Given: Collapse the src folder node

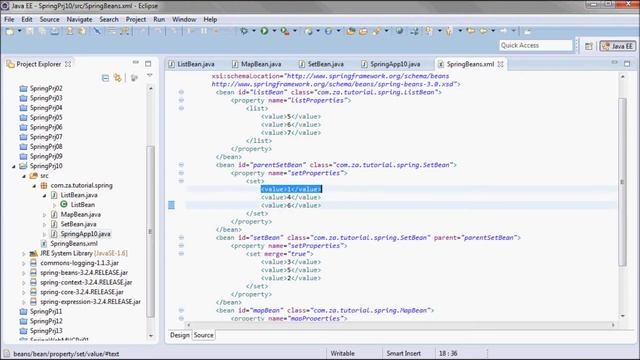Looking at the screenshot, I should click(x=24, y=176).
